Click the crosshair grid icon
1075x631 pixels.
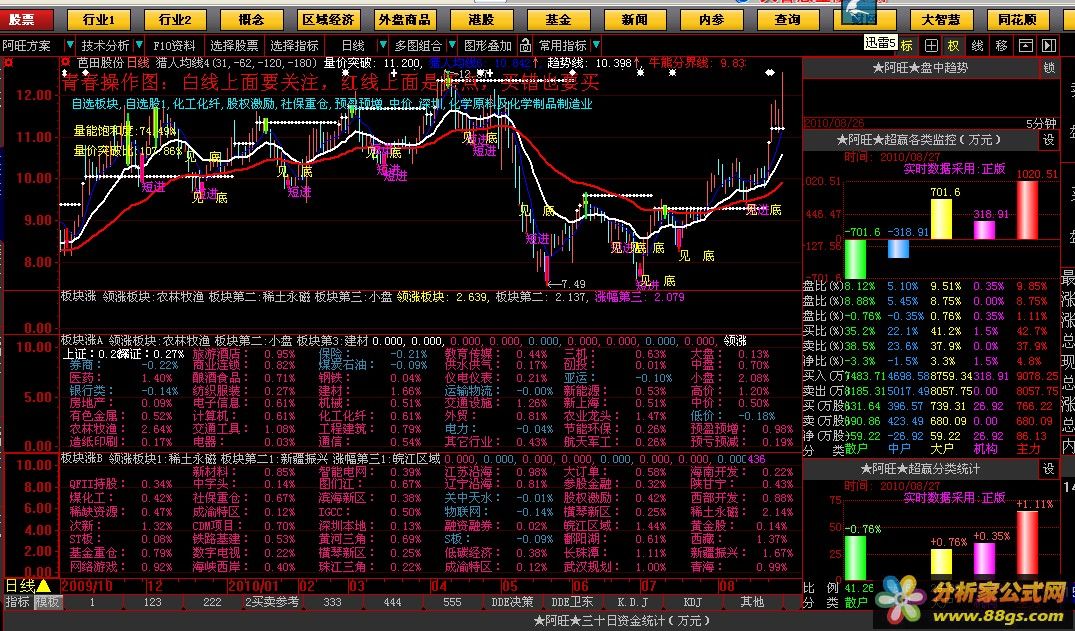[x=931, y=46]
